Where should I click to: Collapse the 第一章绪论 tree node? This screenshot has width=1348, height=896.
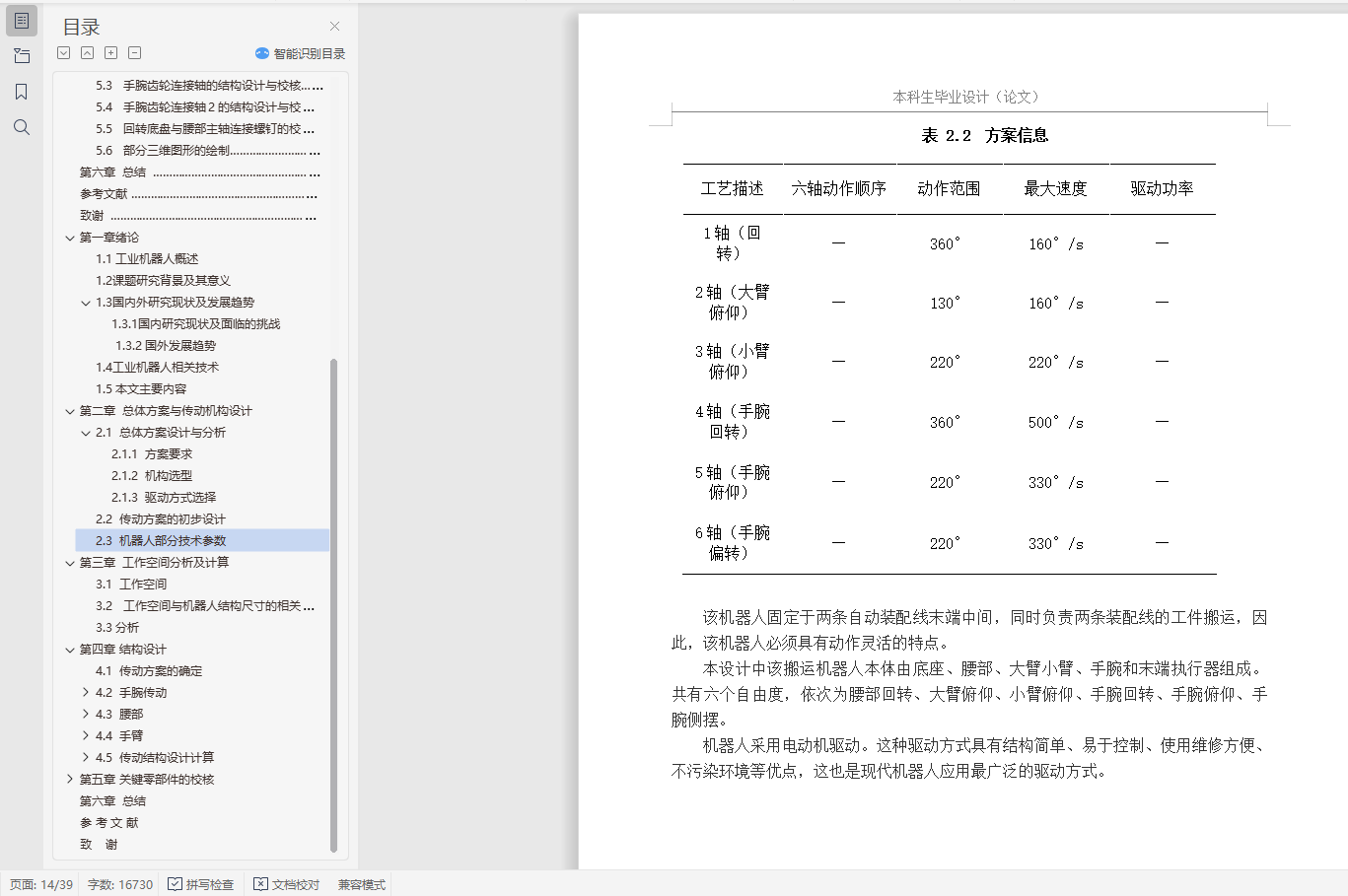[x=70, y=238]
